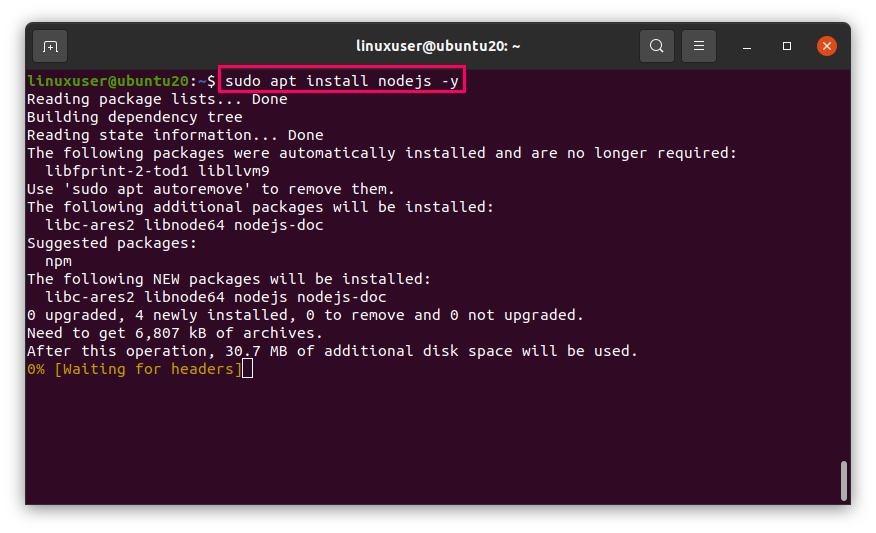The image size is (876, 533).
Task: Click the suggested package npm
Action: click(x=58, y=261)
